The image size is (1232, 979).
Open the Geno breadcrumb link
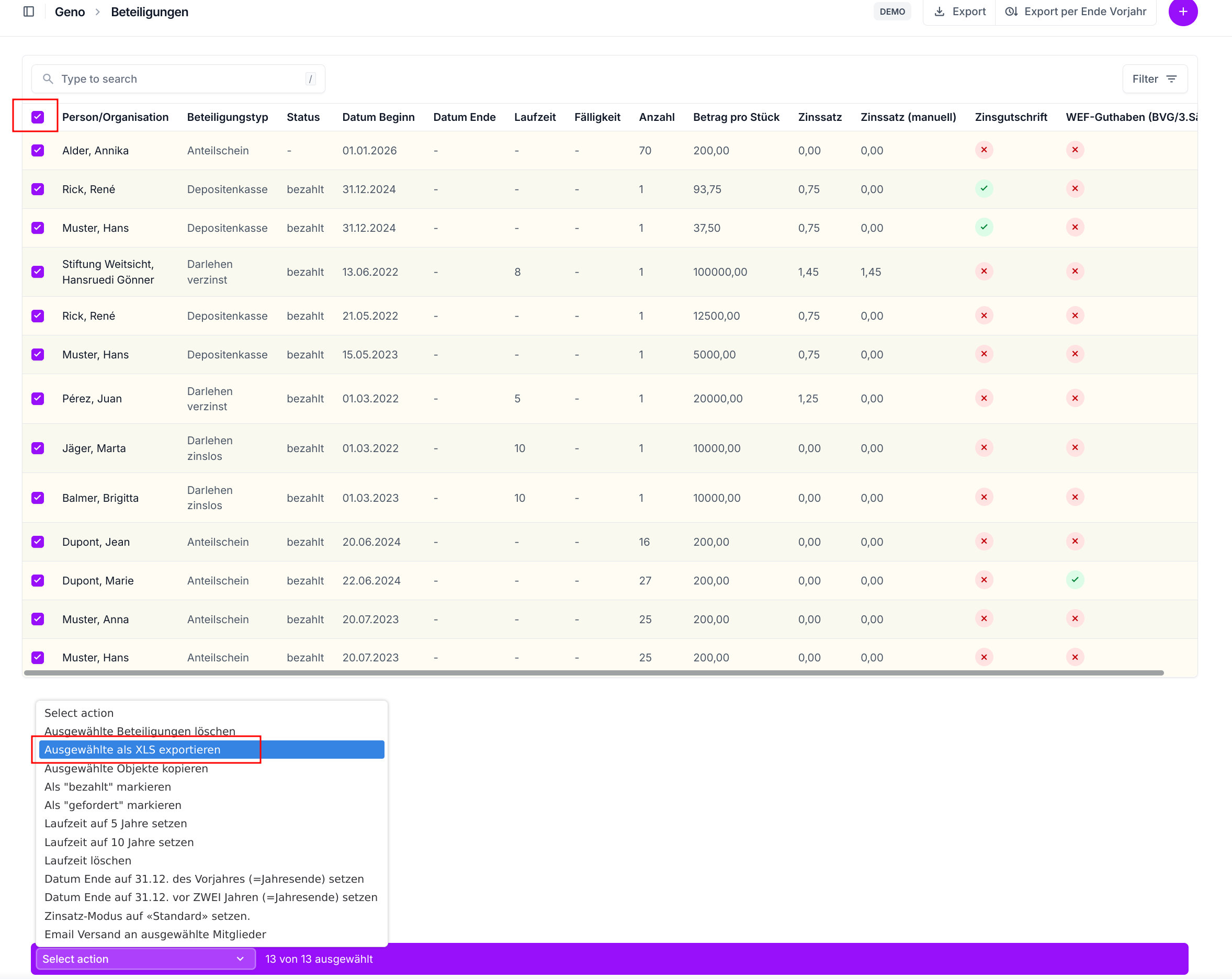tap(70, 12)
